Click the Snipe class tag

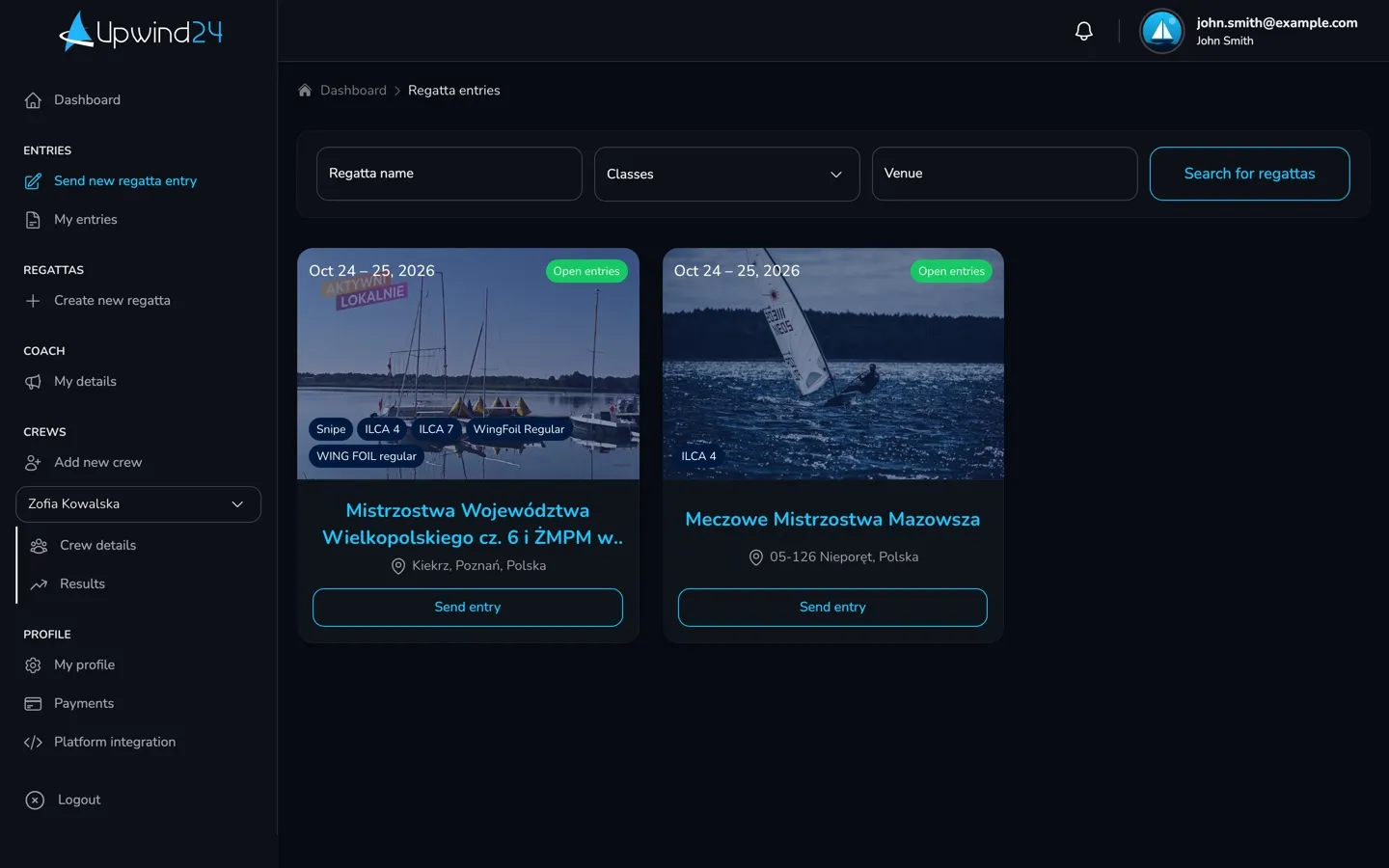331,429
